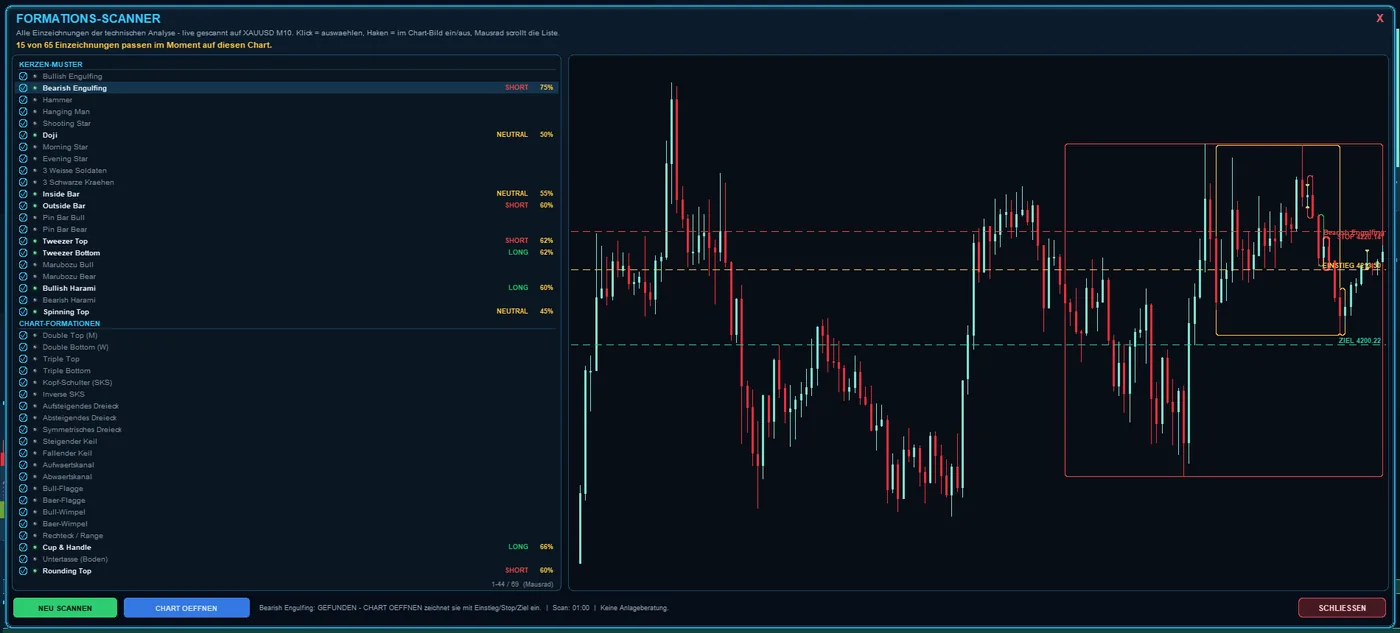The height and width of the screenshot is (633, 1400).
Task: Click the Cup & Handle 66% value
Action: pos(546,547)
